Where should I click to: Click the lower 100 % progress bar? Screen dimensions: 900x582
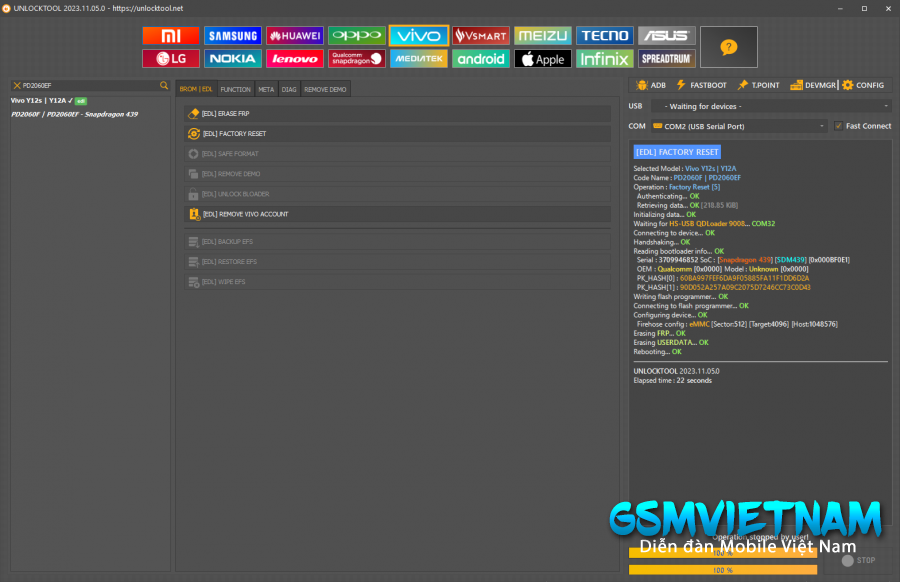pos(723,570)
